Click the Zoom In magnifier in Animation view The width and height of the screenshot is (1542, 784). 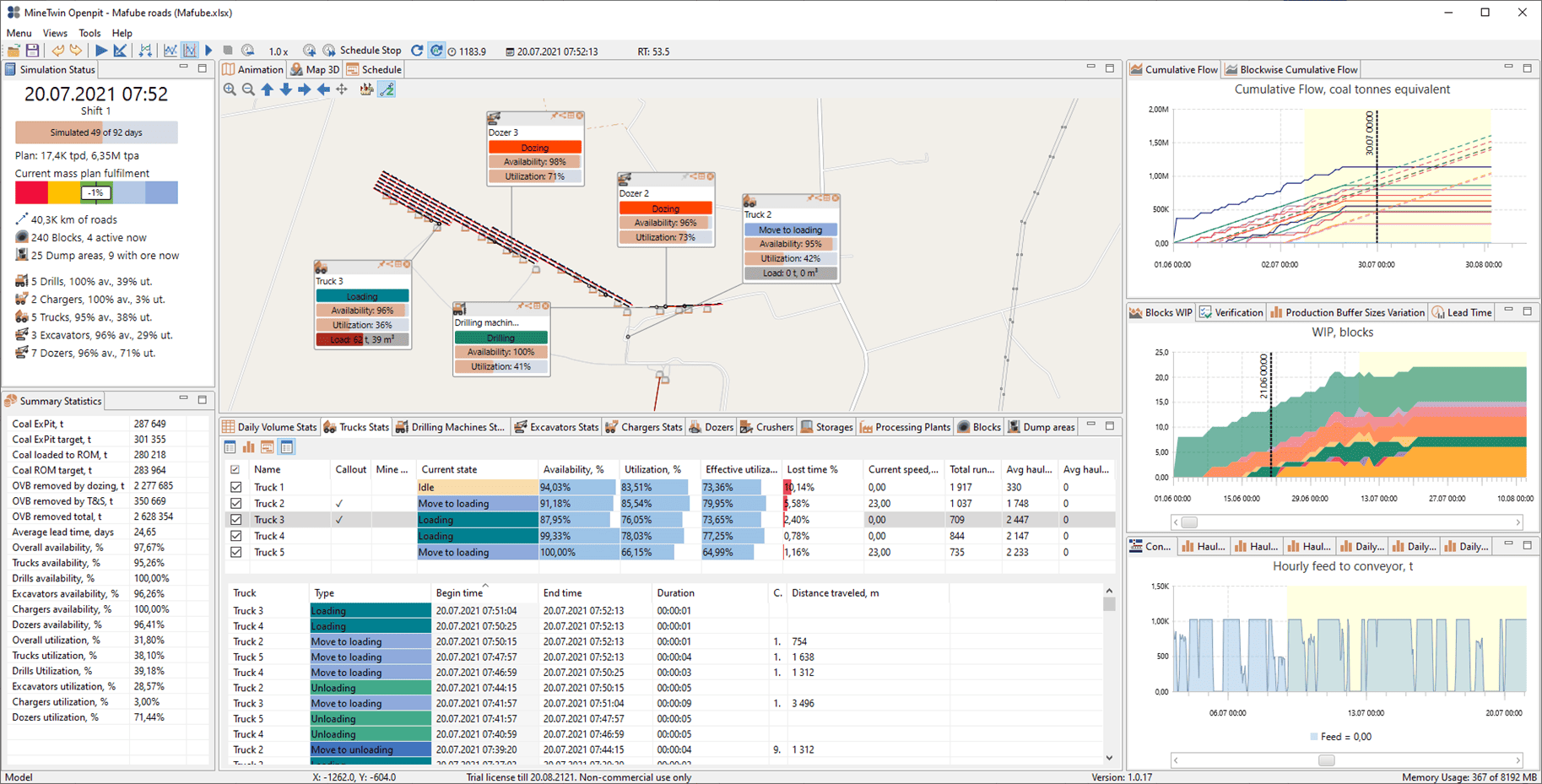click(230, 89)
